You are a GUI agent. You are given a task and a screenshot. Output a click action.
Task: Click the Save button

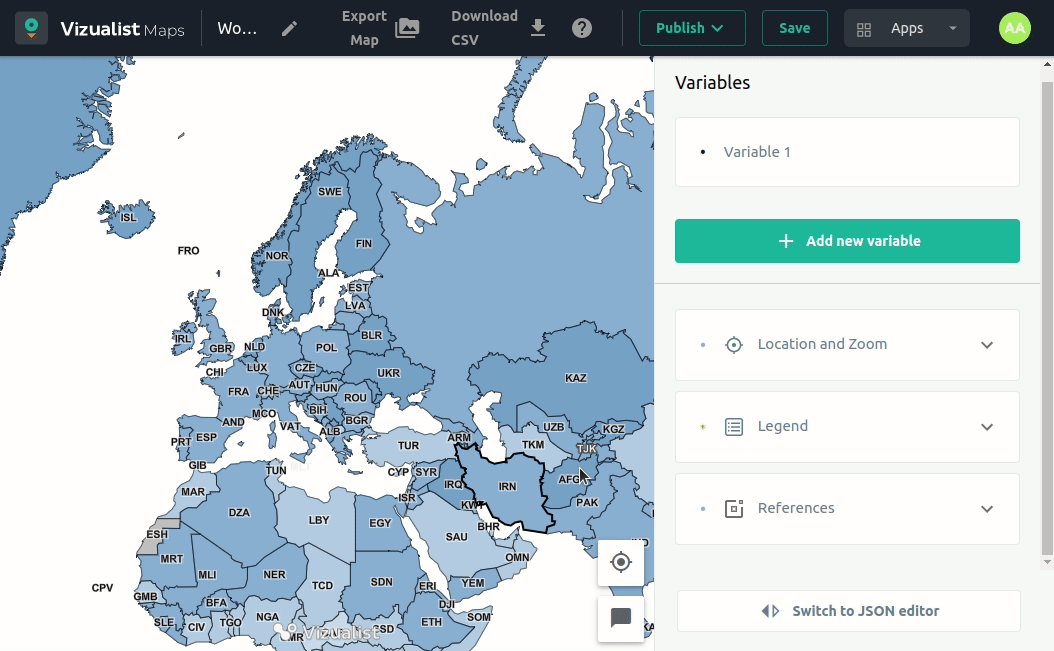pyautogui.click(x=794, y=28)
